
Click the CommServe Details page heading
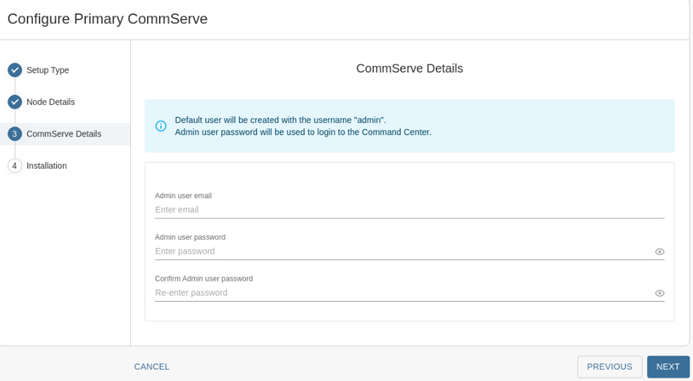click(x=410, y=69)
